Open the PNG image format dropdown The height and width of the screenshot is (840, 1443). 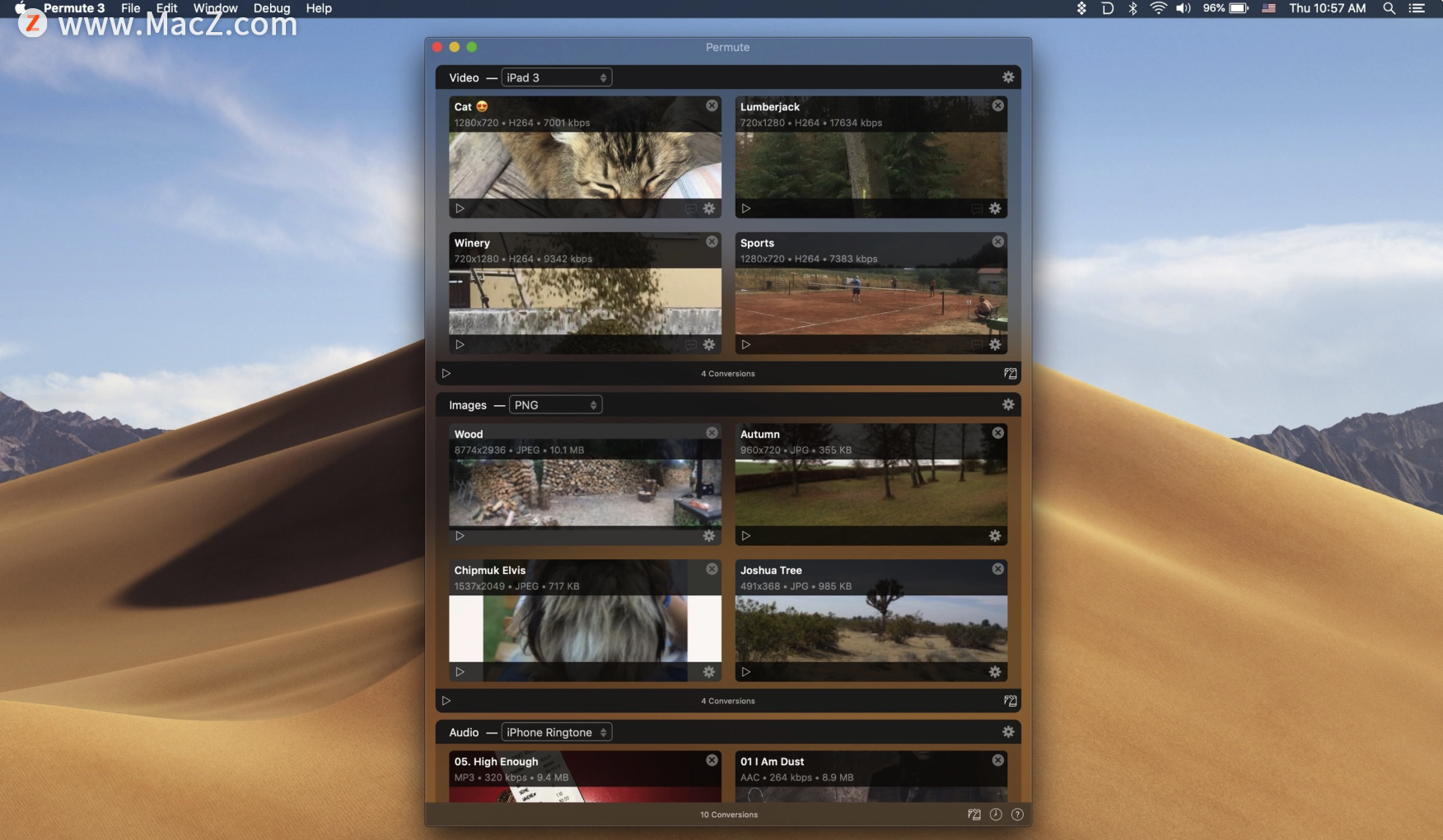[556, 404]
